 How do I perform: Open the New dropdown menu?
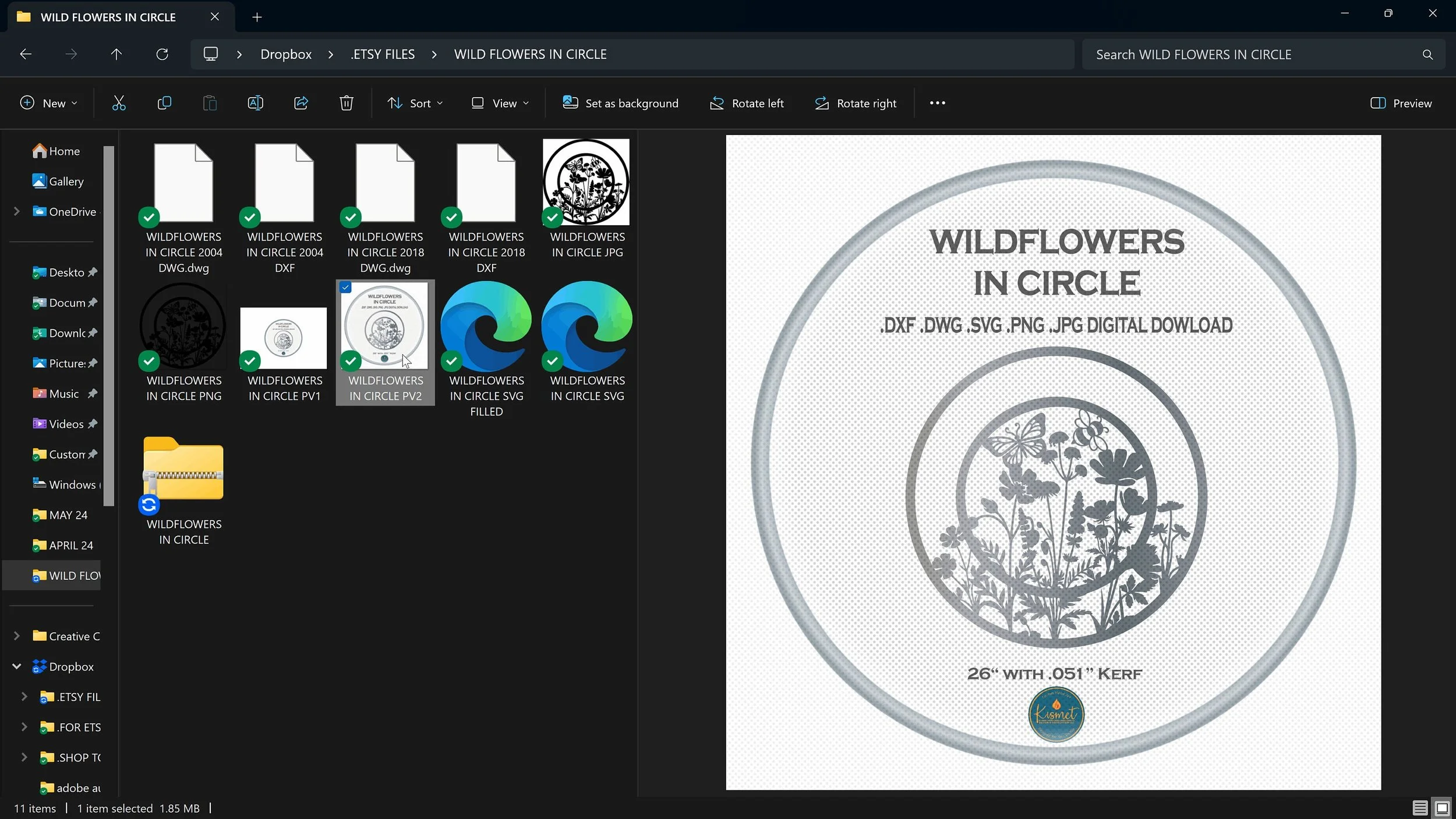tap(49, 104)
